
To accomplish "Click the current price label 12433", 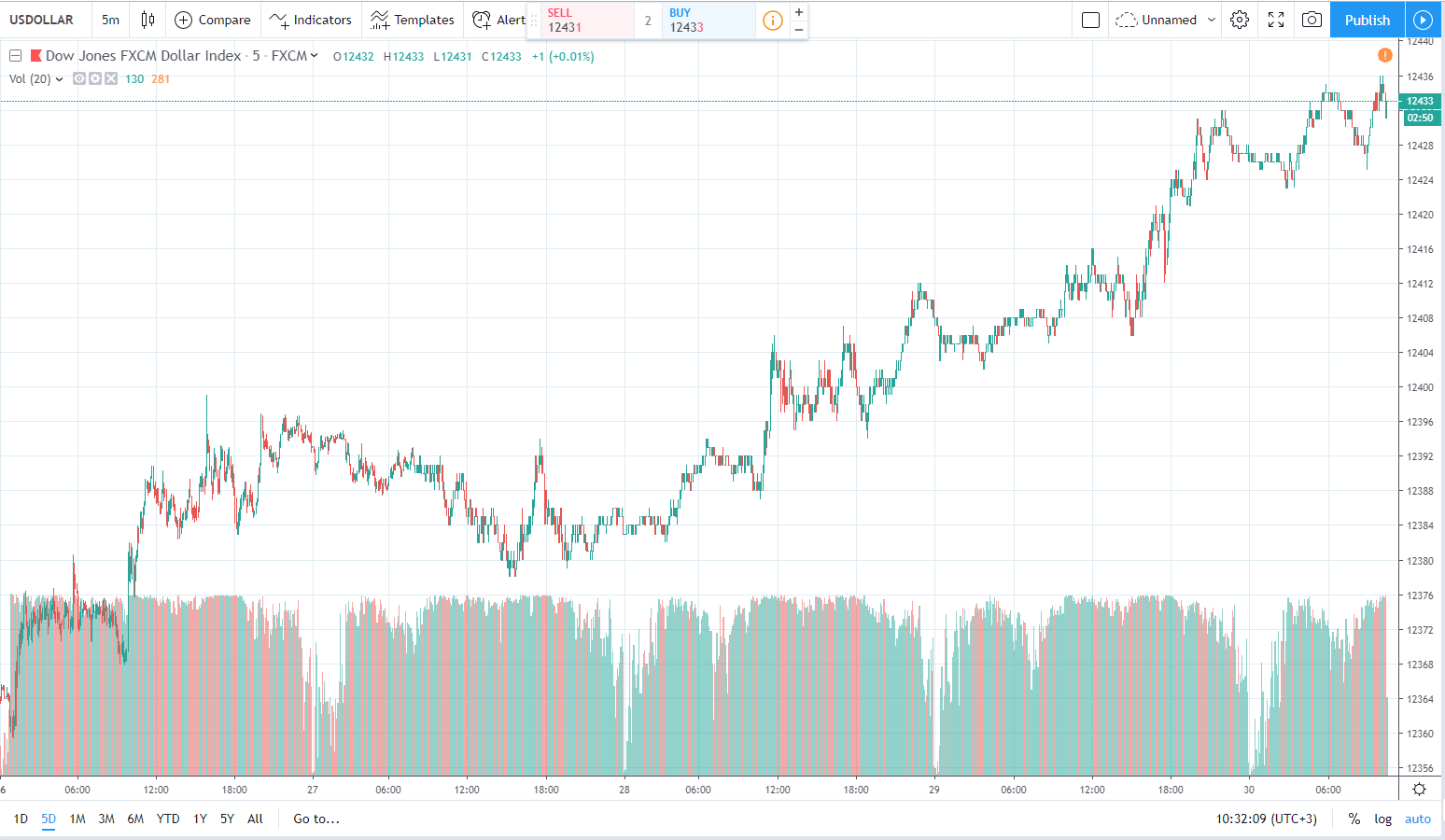I will tap(1421, 101).
